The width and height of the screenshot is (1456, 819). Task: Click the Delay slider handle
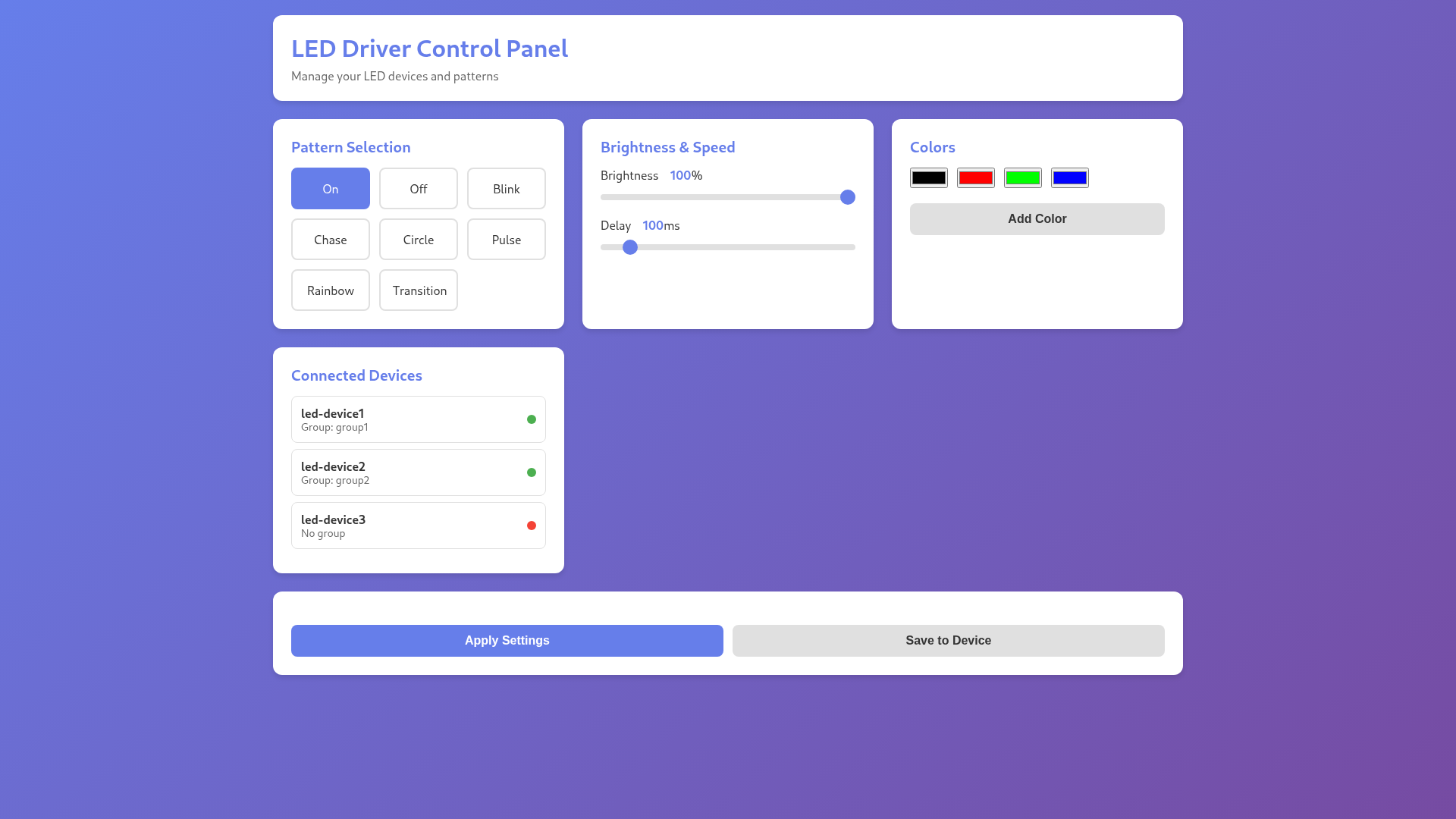tap(630, 247)
